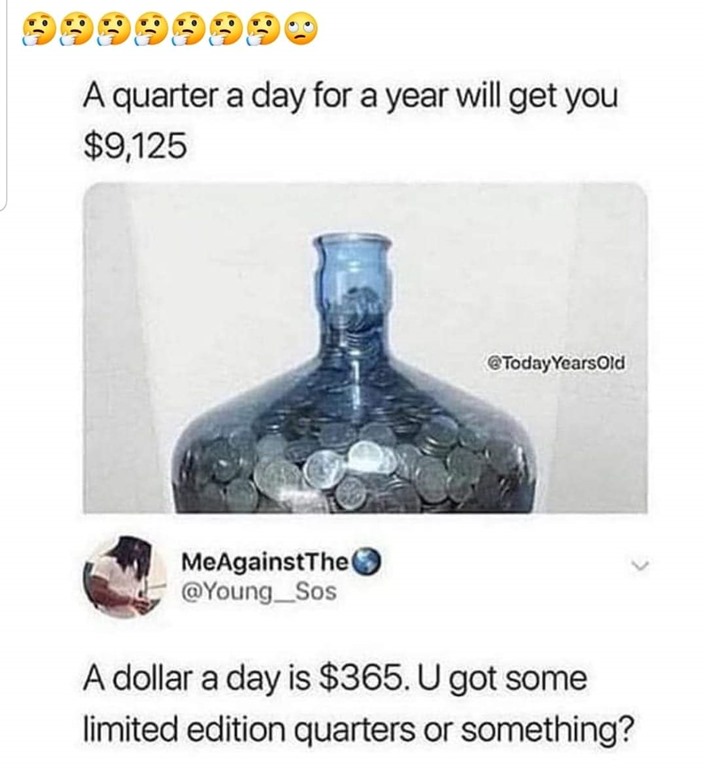Click the $9,125 amount text
704x768 pixels.
(x=136, y=147)
